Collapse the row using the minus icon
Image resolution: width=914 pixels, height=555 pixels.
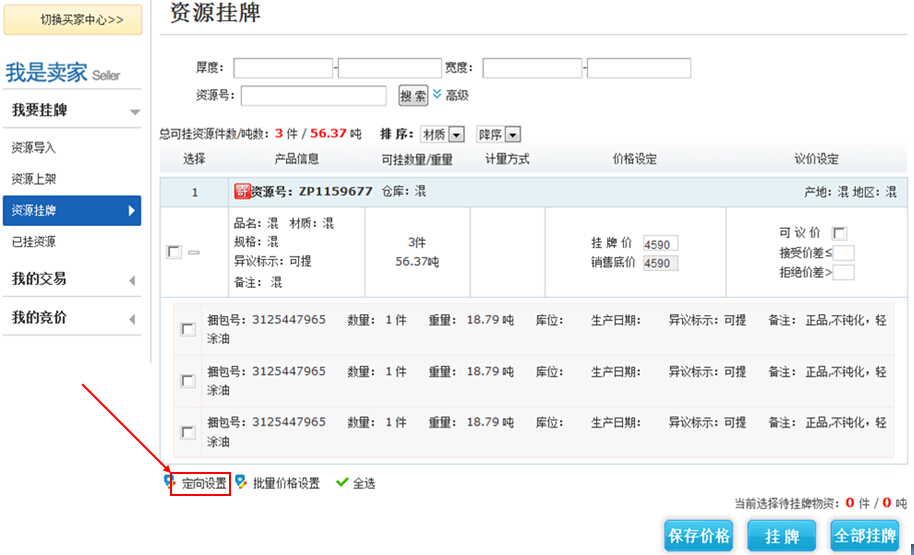tap(194, 252)
